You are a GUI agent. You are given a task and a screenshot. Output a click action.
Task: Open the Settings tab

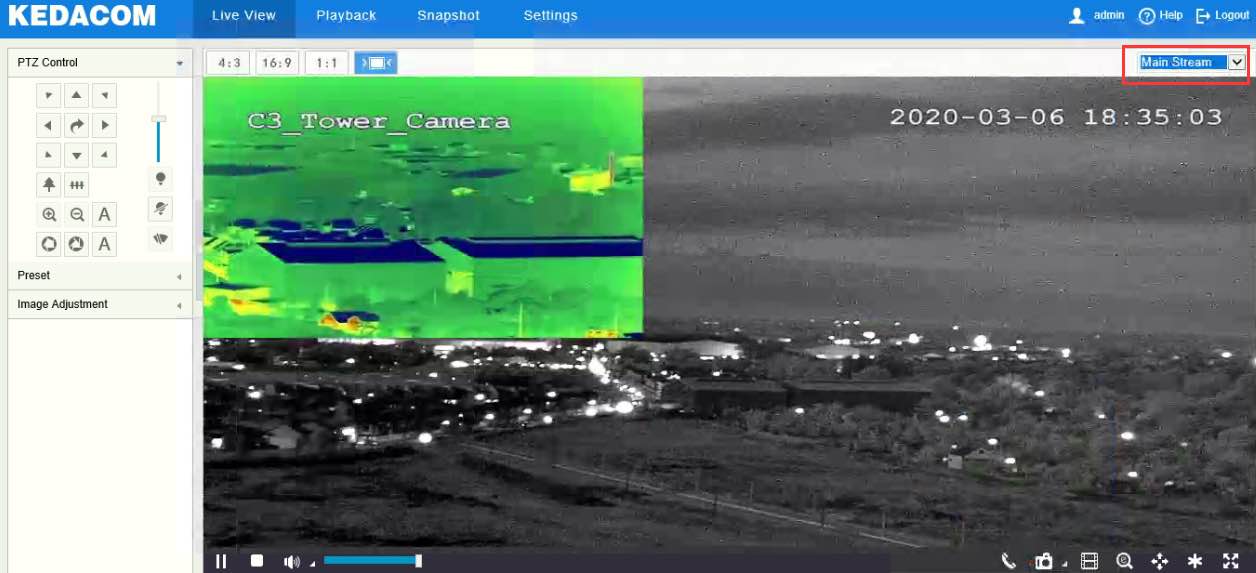[x=550, y=16]
